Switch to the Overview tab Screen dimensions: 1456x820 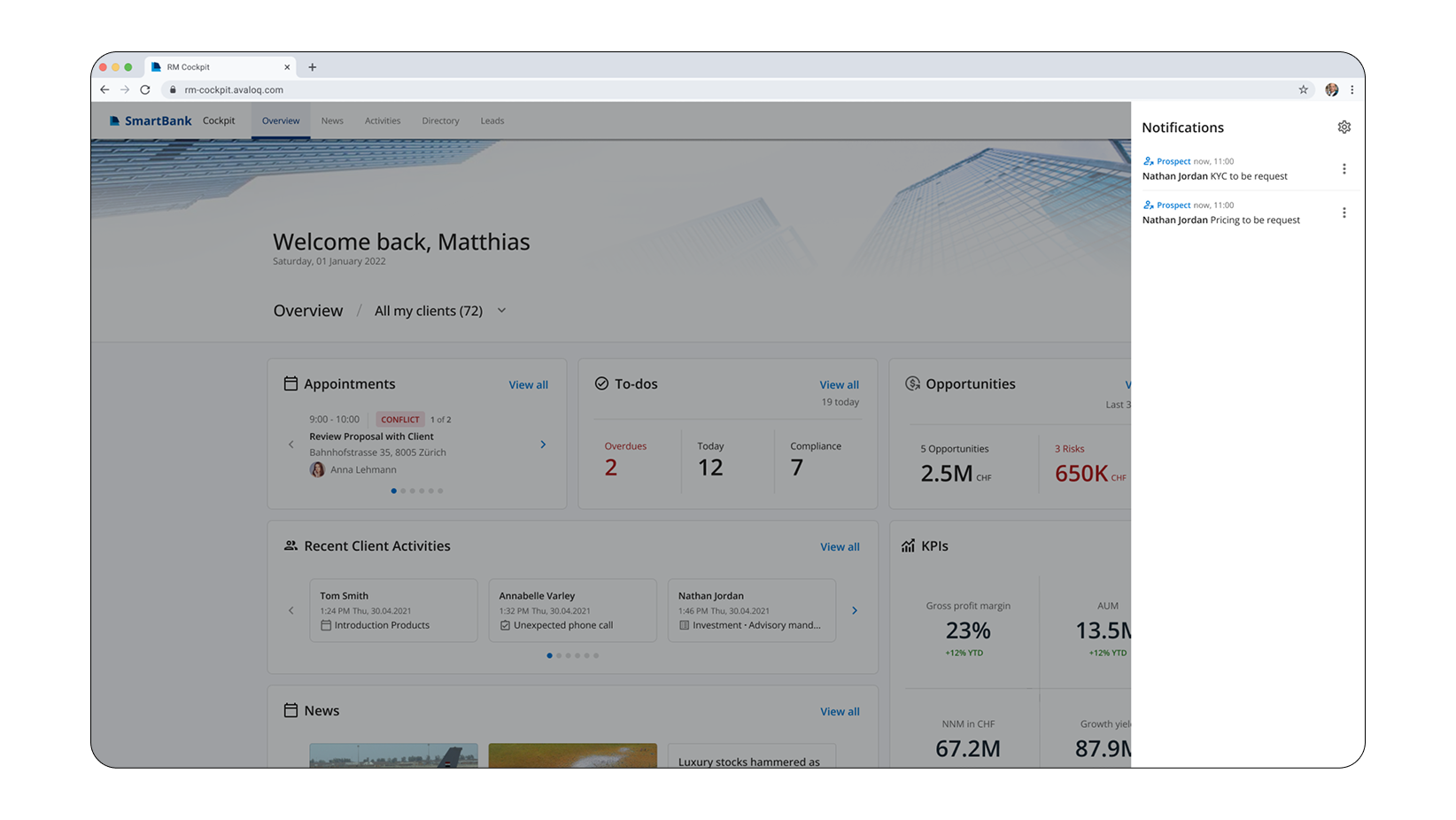click(281, 120)
